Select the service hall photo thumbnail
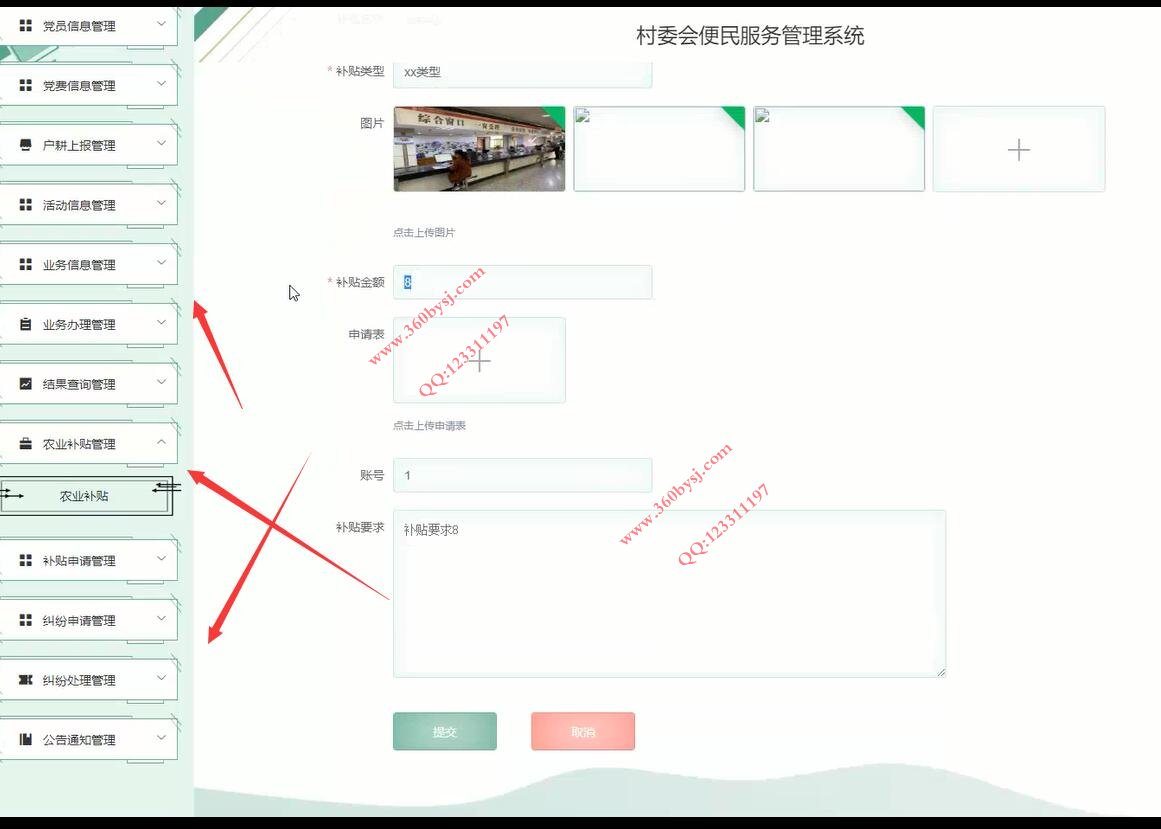Screen dimensions: 1161x829 (479, 149)
